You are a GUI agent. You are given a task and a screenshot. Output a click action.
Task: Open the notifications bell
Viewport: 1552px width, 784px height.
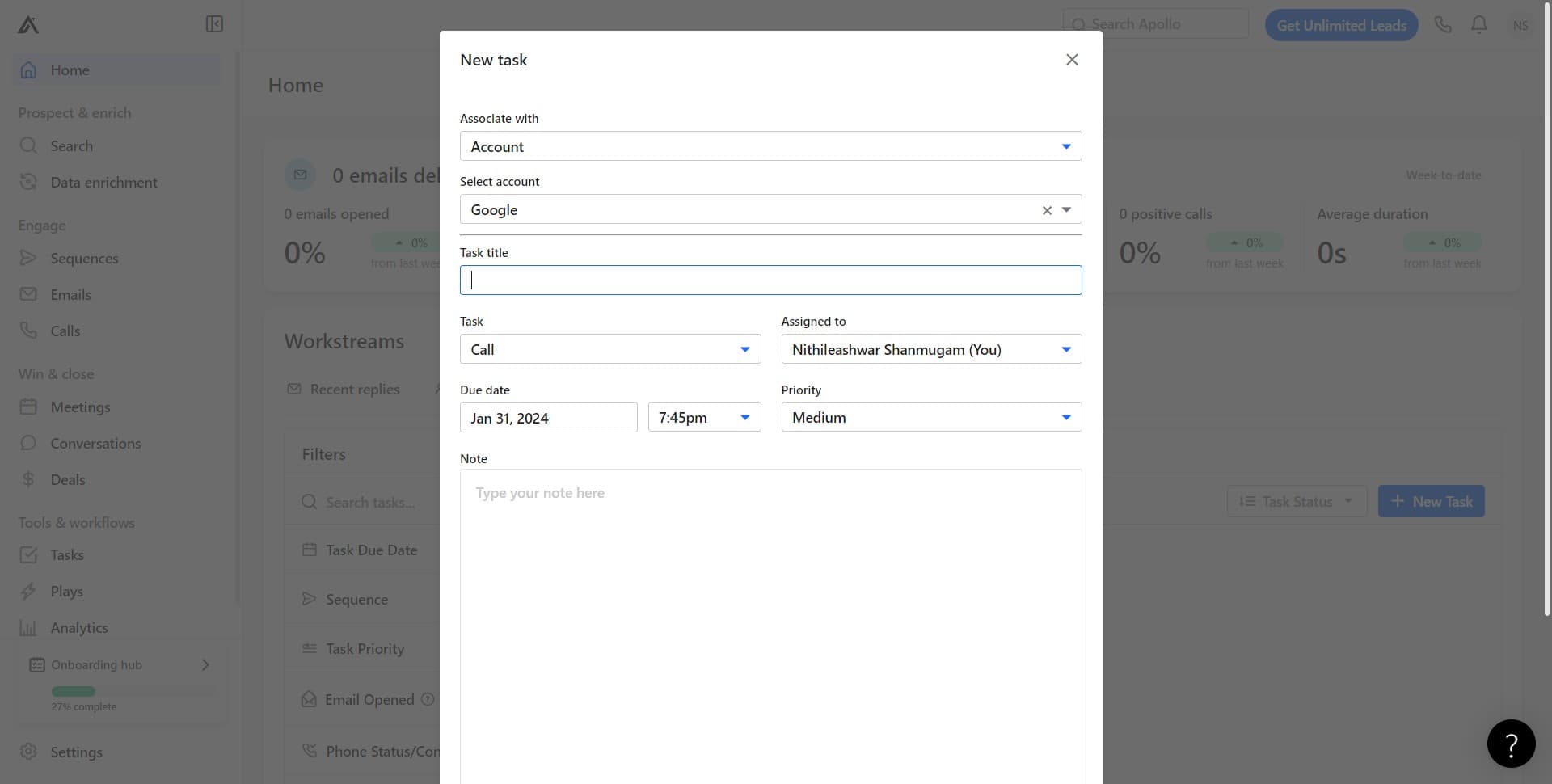pos(1479,25)
